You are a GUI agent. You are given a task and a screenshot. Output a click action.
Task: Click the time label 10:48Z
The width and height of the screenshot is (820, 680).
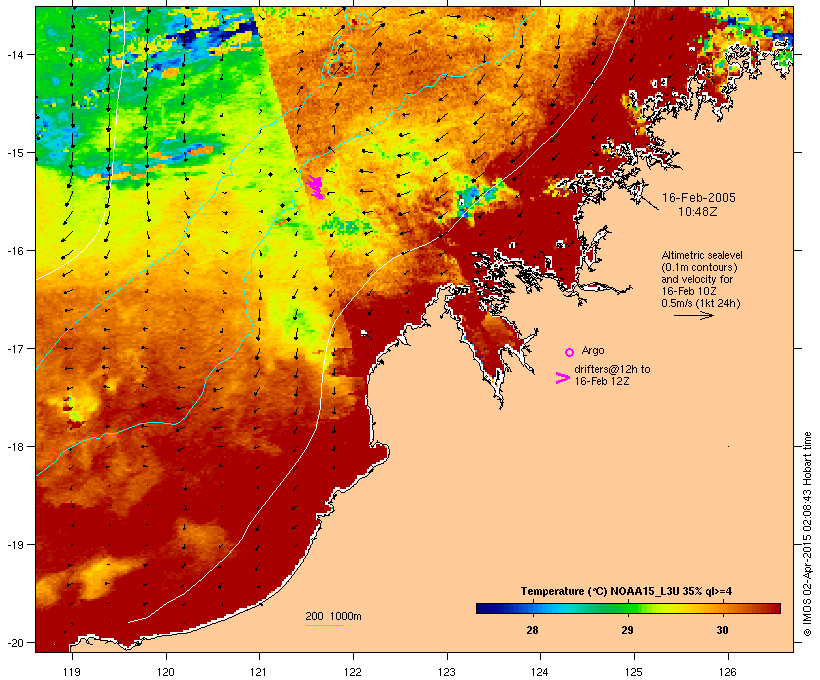tap(698, 212)
